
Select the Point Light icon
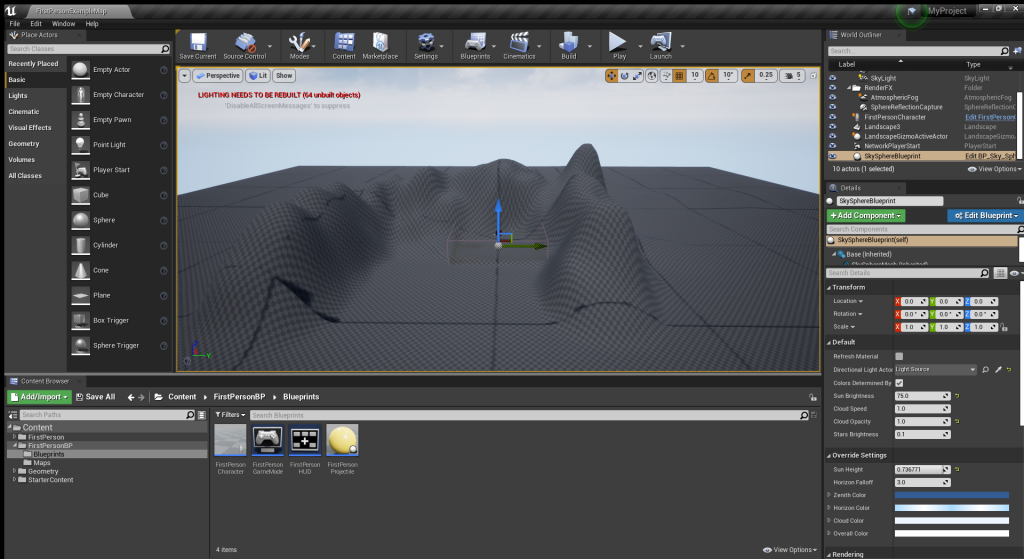click(80, 144)
